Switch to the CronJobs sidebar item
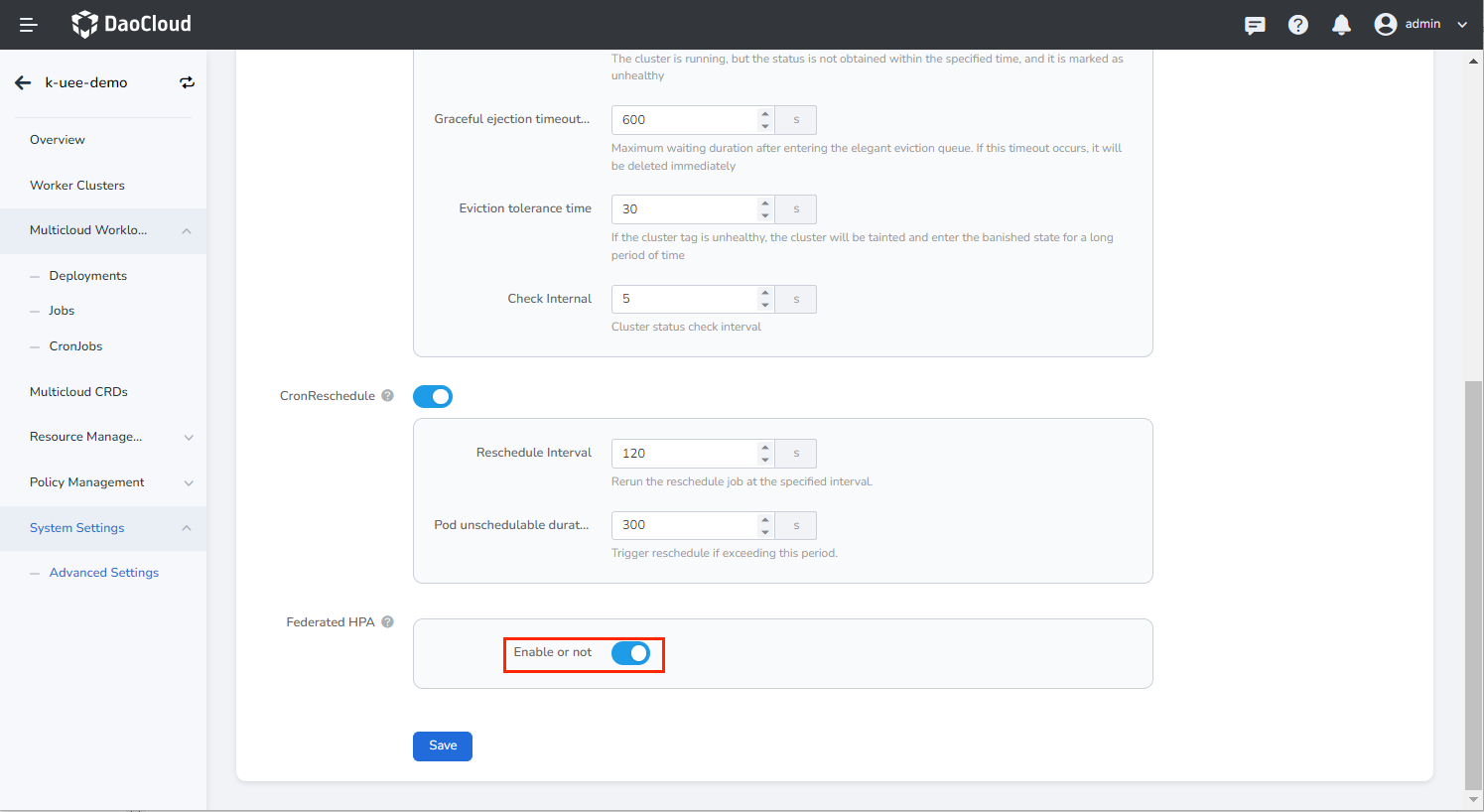The height and width of the screenshot is (812, 1484). pyautogui.click(x=75, y=345)
